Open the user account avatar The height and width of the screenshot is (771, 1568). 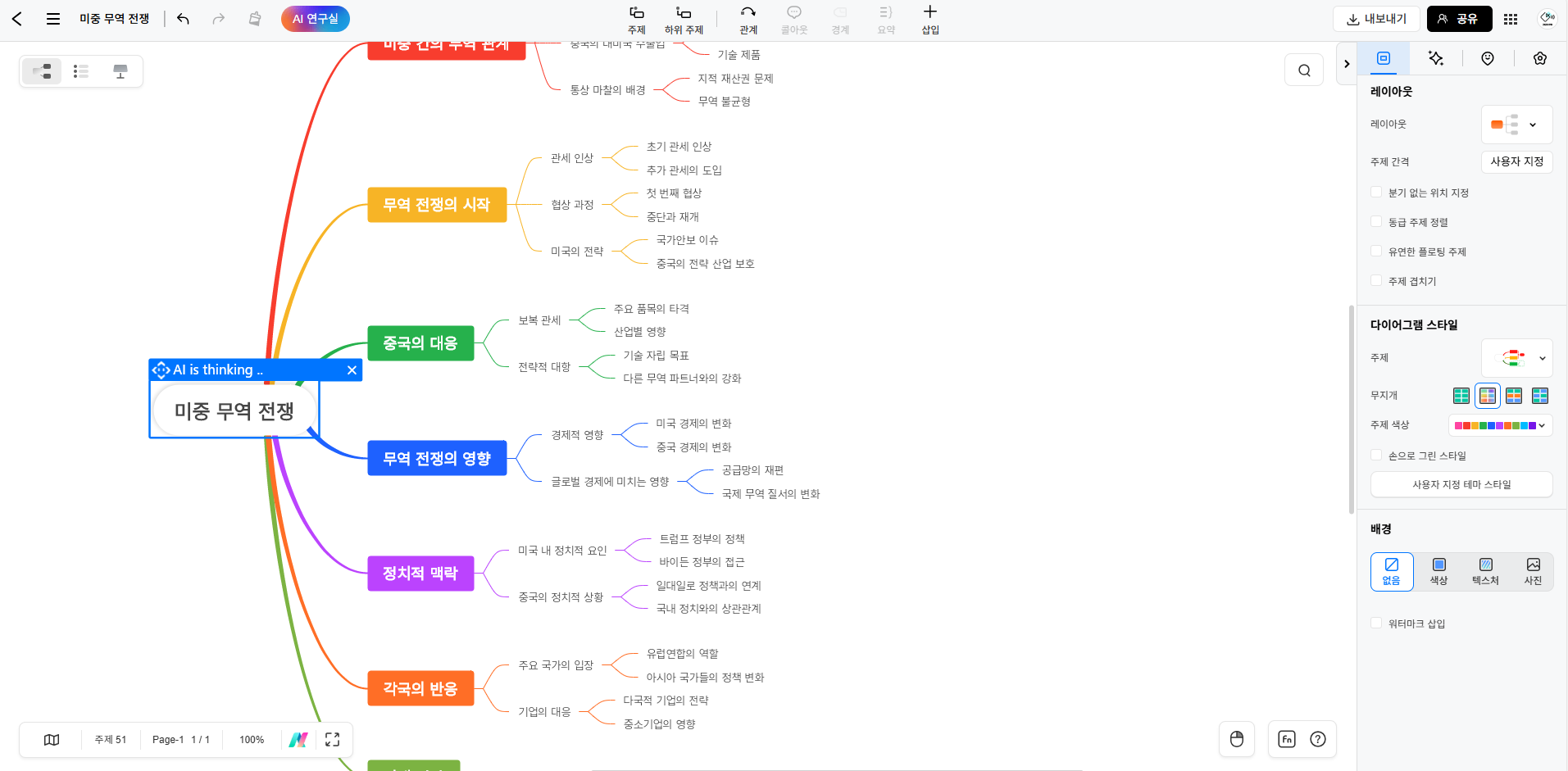(1548, 18)
